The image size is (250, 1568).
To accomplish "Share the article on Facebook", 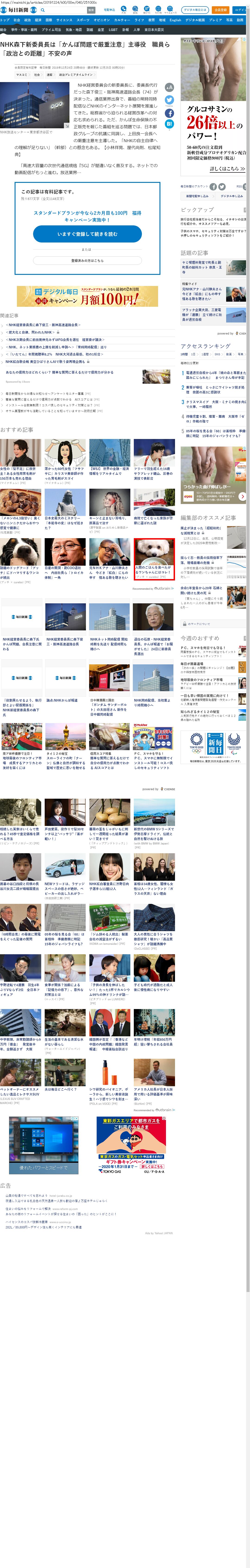I will coord(169,113).
